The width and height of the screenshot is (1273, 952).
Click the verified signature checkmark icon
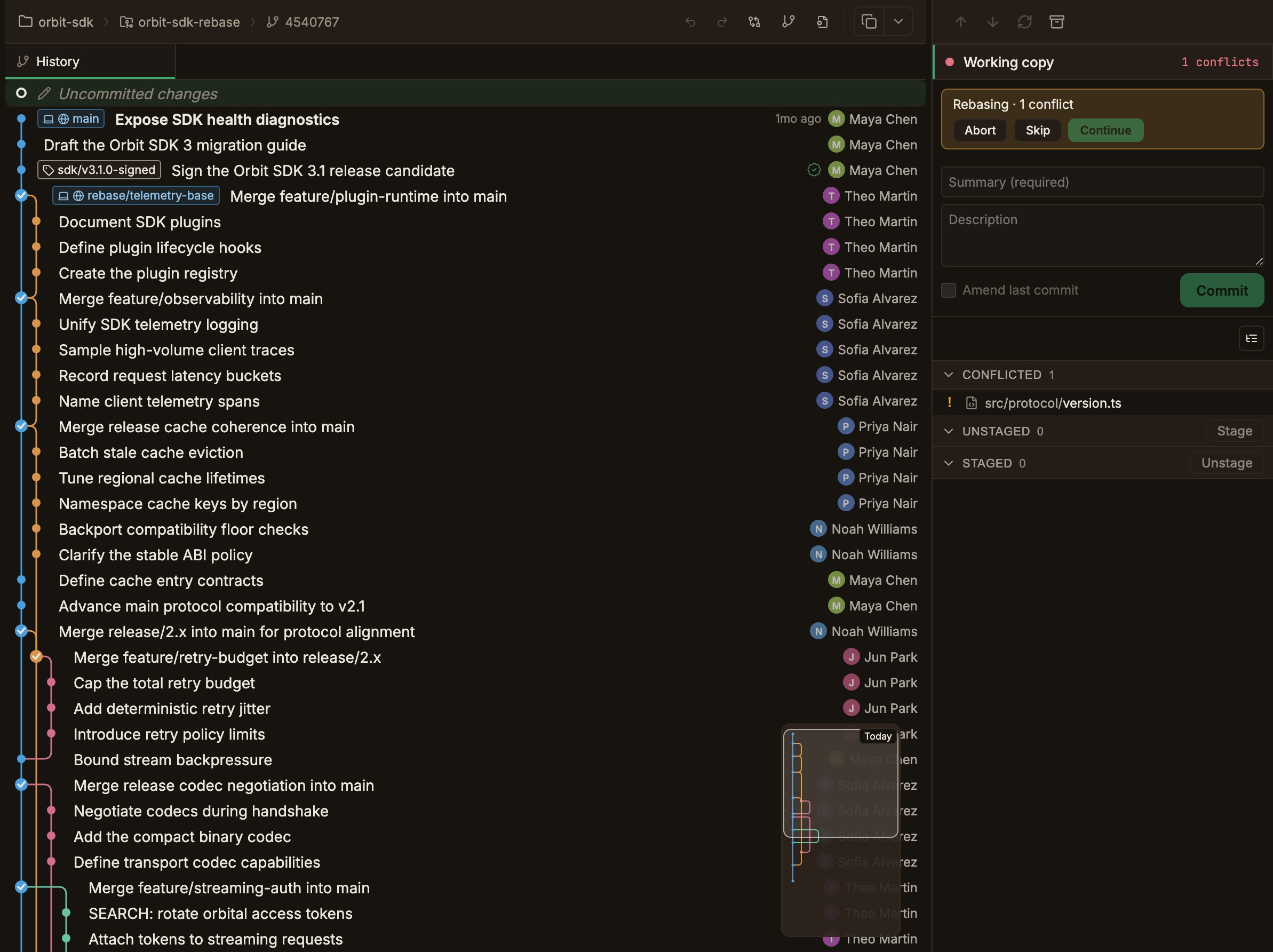pos(814,170)
